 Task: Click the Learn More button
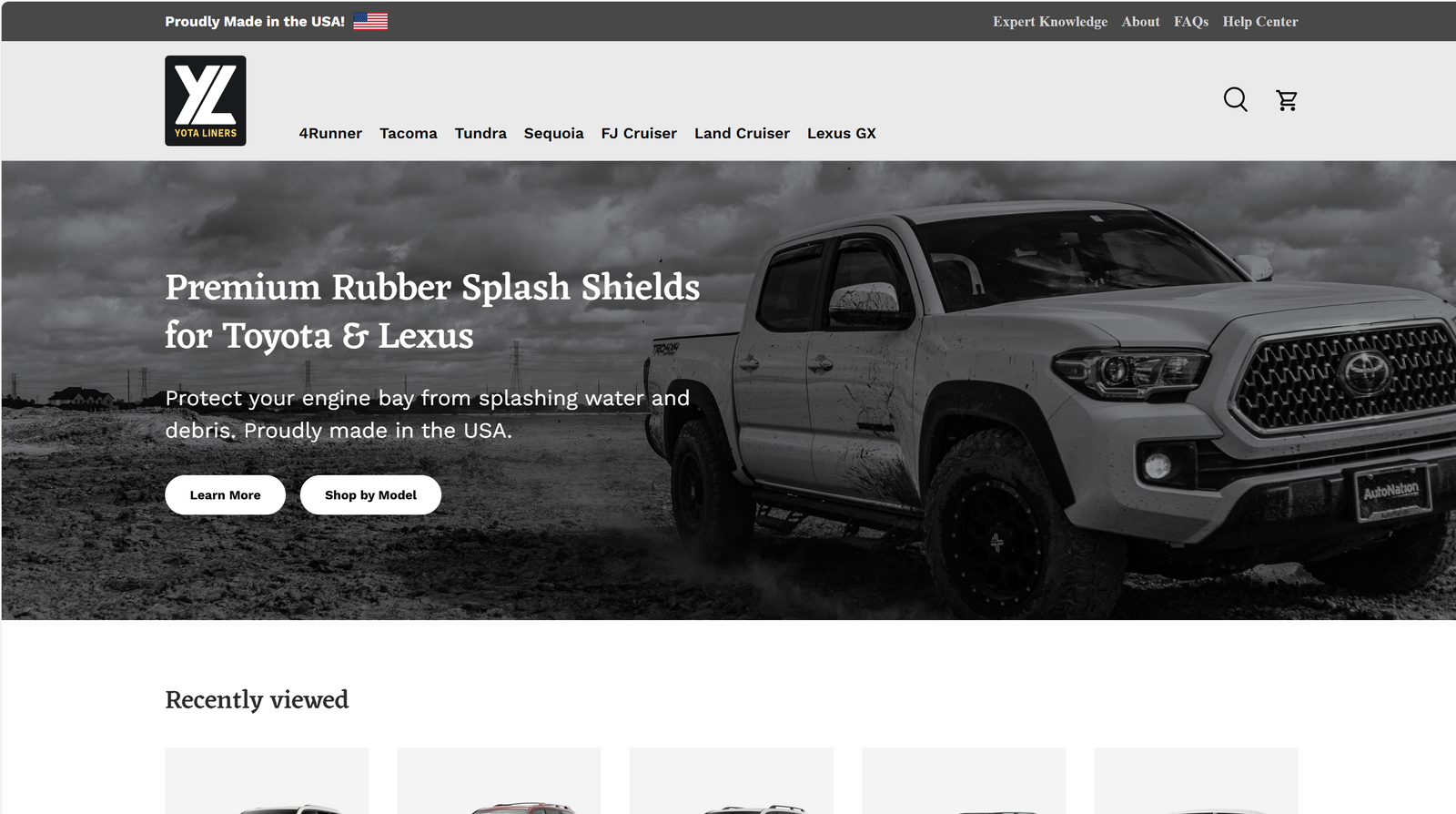[x=226, y=494]
